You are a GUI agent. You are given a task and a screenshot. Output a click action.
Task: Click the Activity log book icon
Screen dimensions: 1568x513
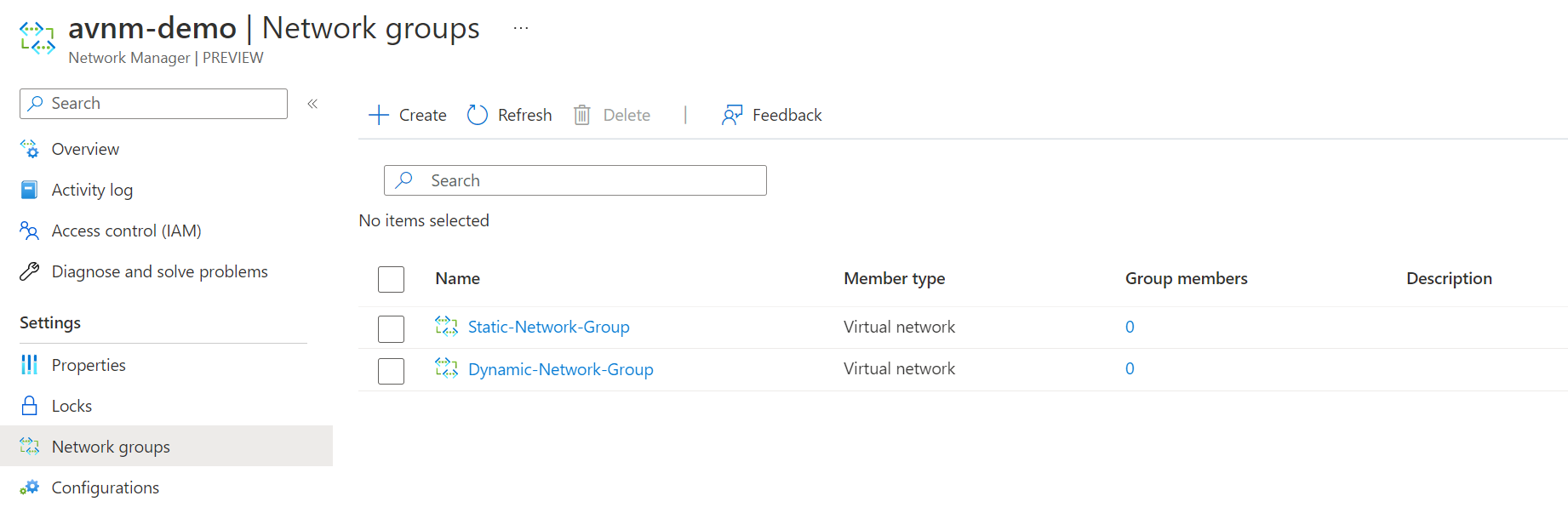29,190
